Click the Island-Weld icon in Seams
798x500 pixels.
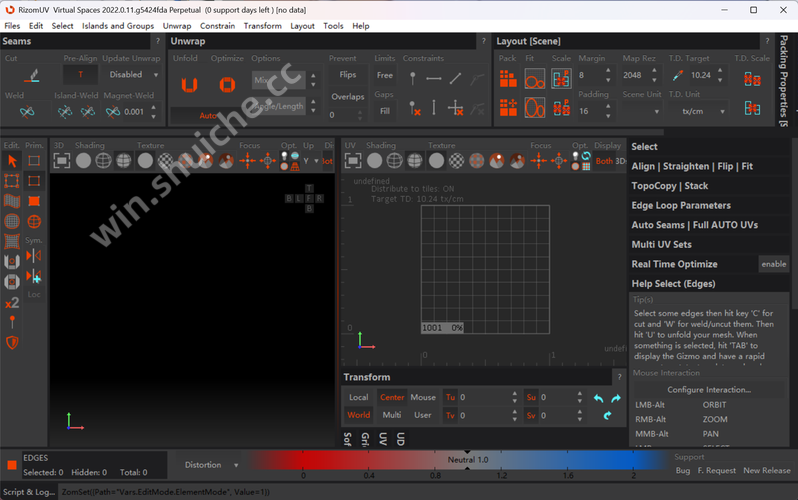tap(65, 112)
